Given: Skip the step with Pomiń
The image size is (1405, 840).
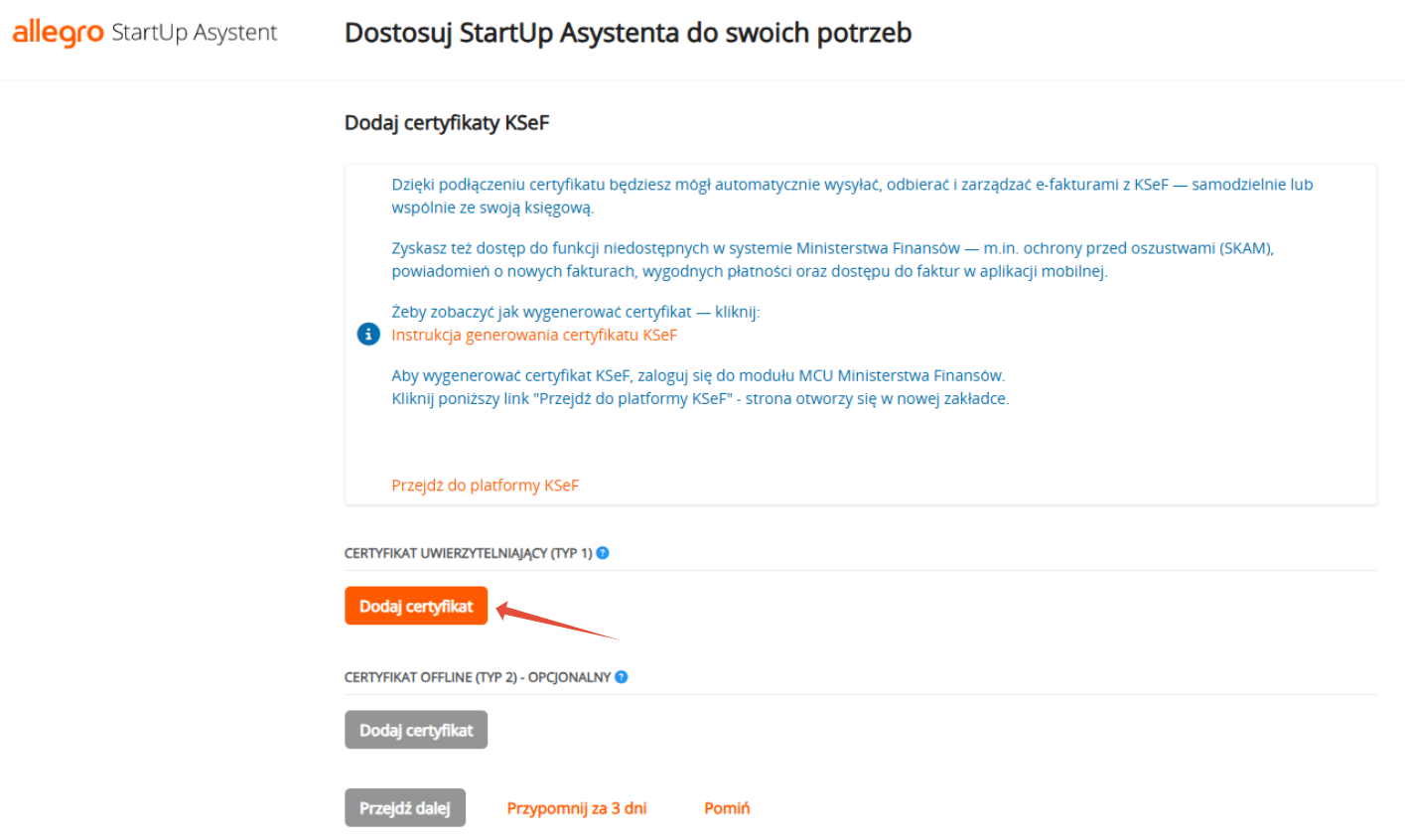Looking at the screenshot, I should click(x=727, y=808).
